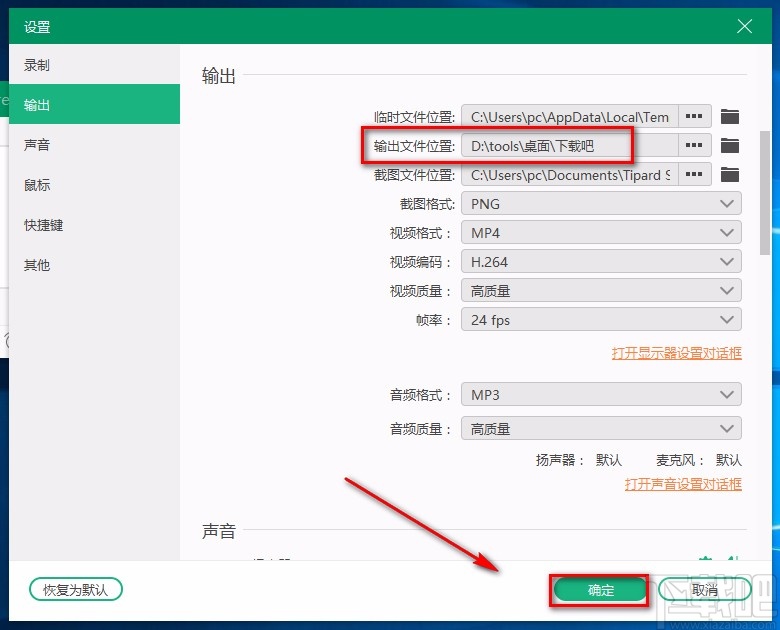780x630 pixels.
Task: Click 恢复为默认 button
Action: pos(76,590)
